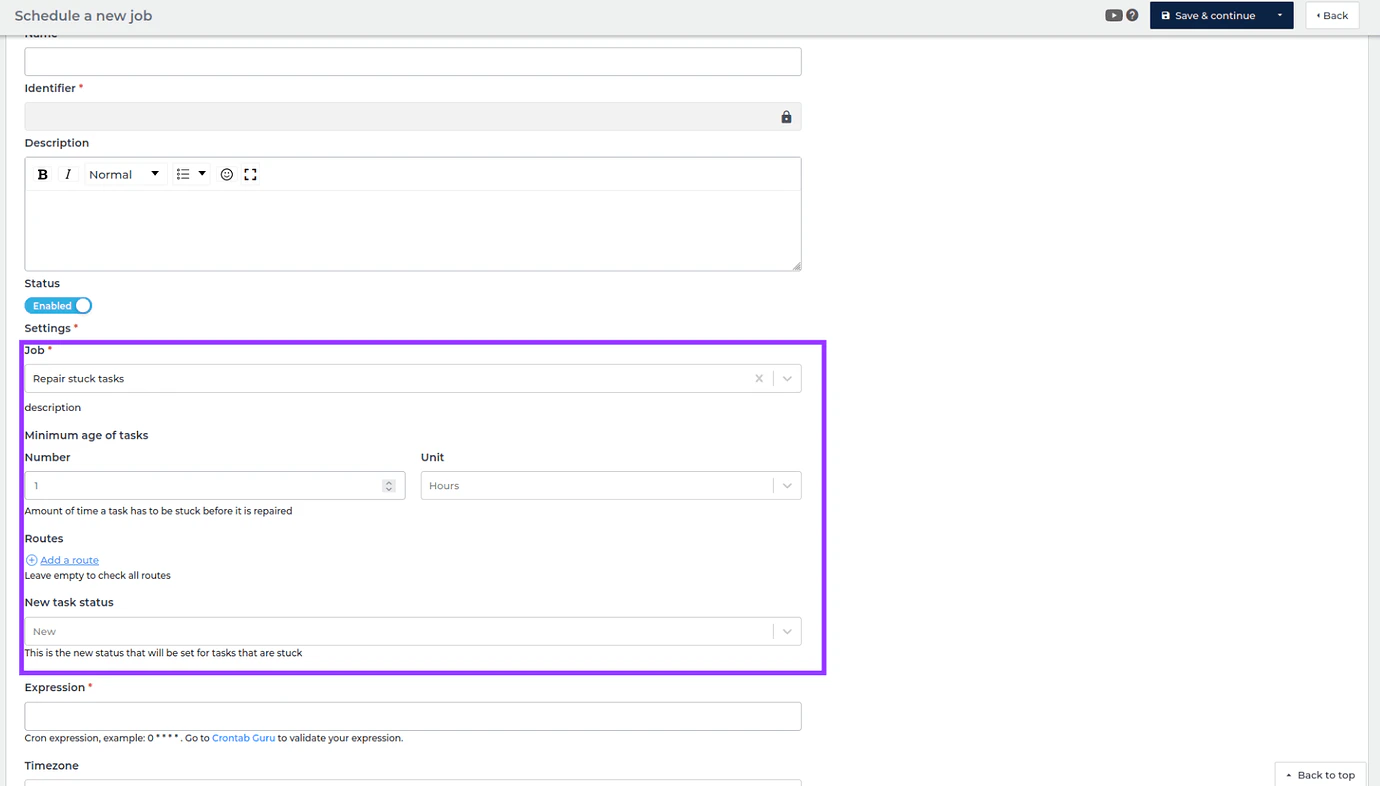Open the emoji picker in description editor
The height and width of the screenshot is (786, 1380).
[227, 174]
